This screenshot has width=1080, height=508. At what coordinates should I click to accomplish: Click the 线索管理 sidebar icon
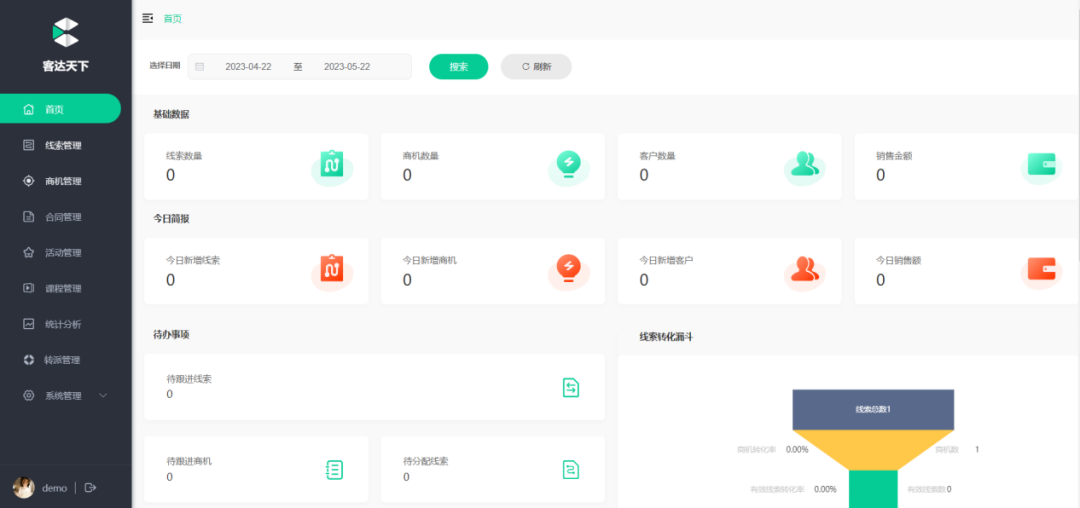pos(28,145)
